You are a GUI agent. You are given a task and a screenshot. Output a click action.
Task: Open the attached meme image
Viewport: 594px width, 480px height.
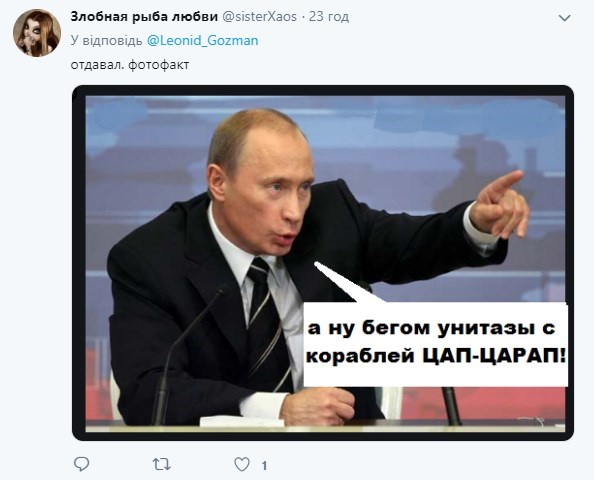click(x=323, y=263)
